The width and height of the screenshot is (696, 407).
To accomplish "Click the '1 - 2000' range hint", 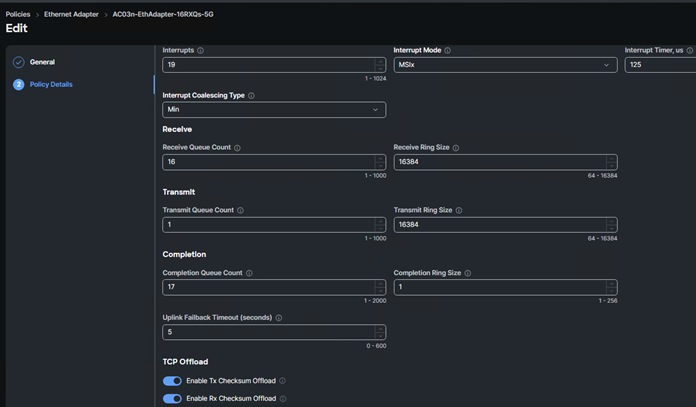I will tap(375, 301).
